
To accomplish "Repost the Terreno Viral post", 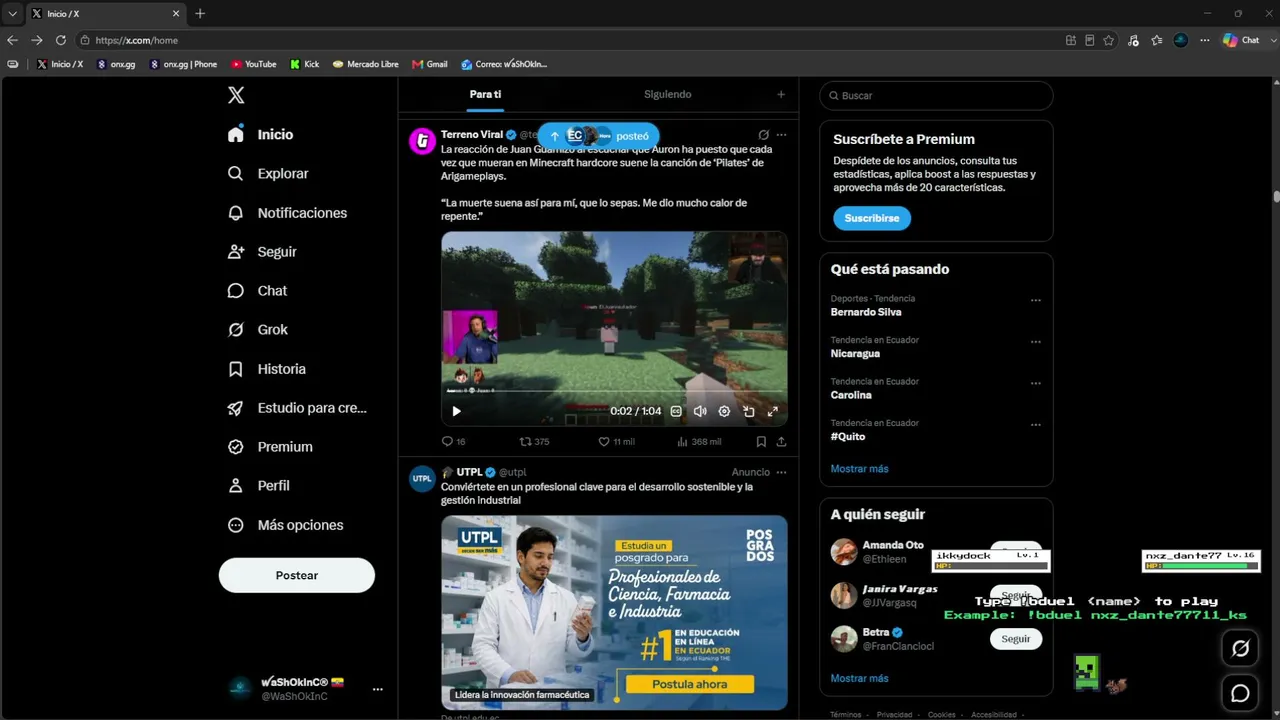I will click(x=534, y=441).
